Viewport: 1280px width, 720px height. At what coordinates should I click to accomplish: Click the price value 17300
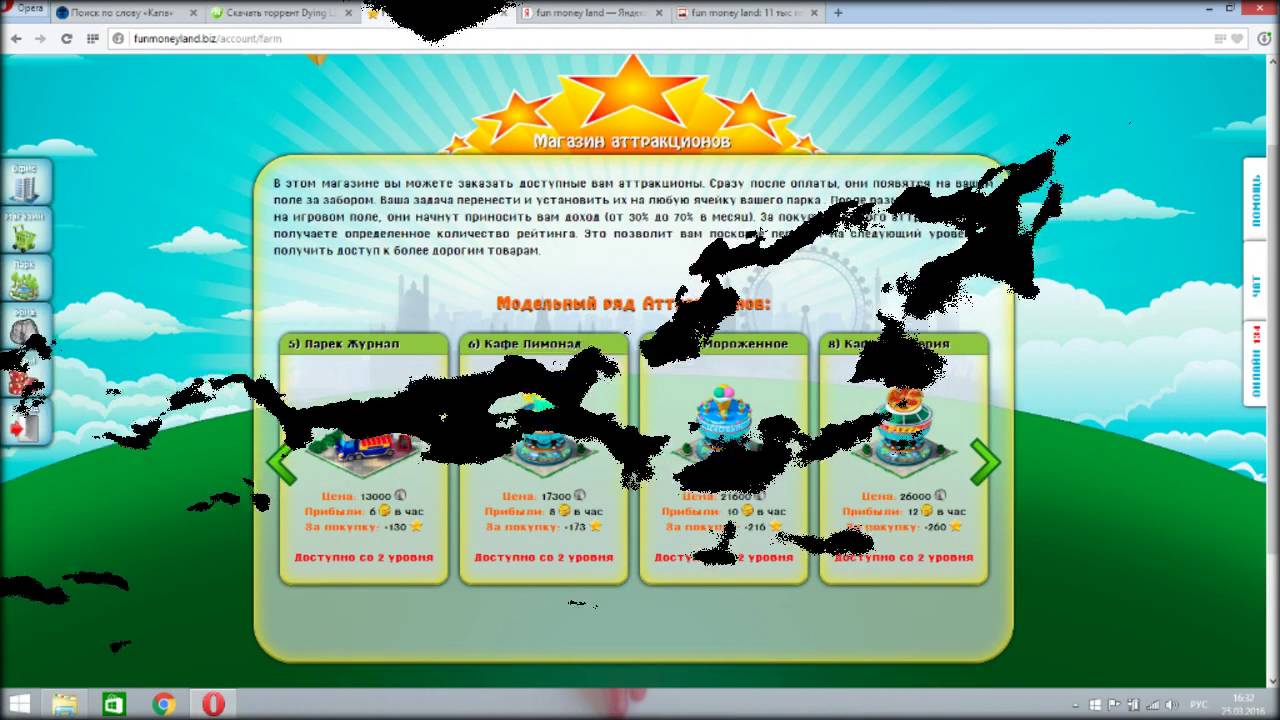point(556,496)
